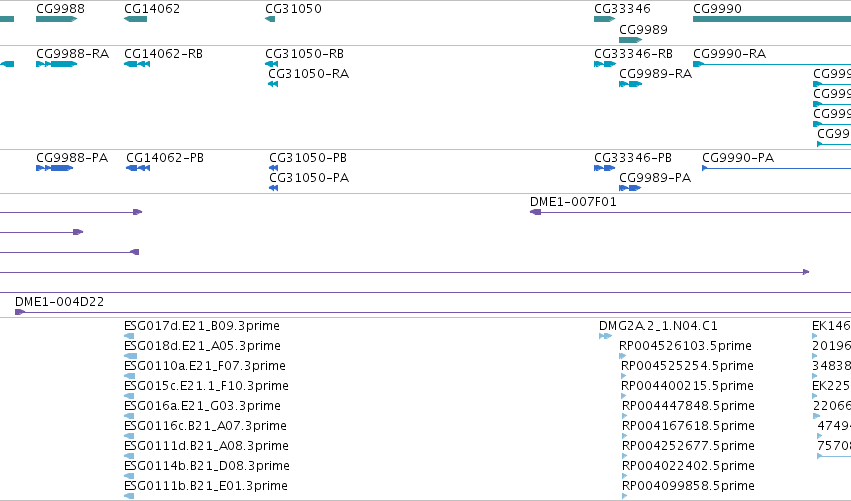Click EST RP004167618.5prime
Viewport: 851px width, 501px height.
click(688, 426)
